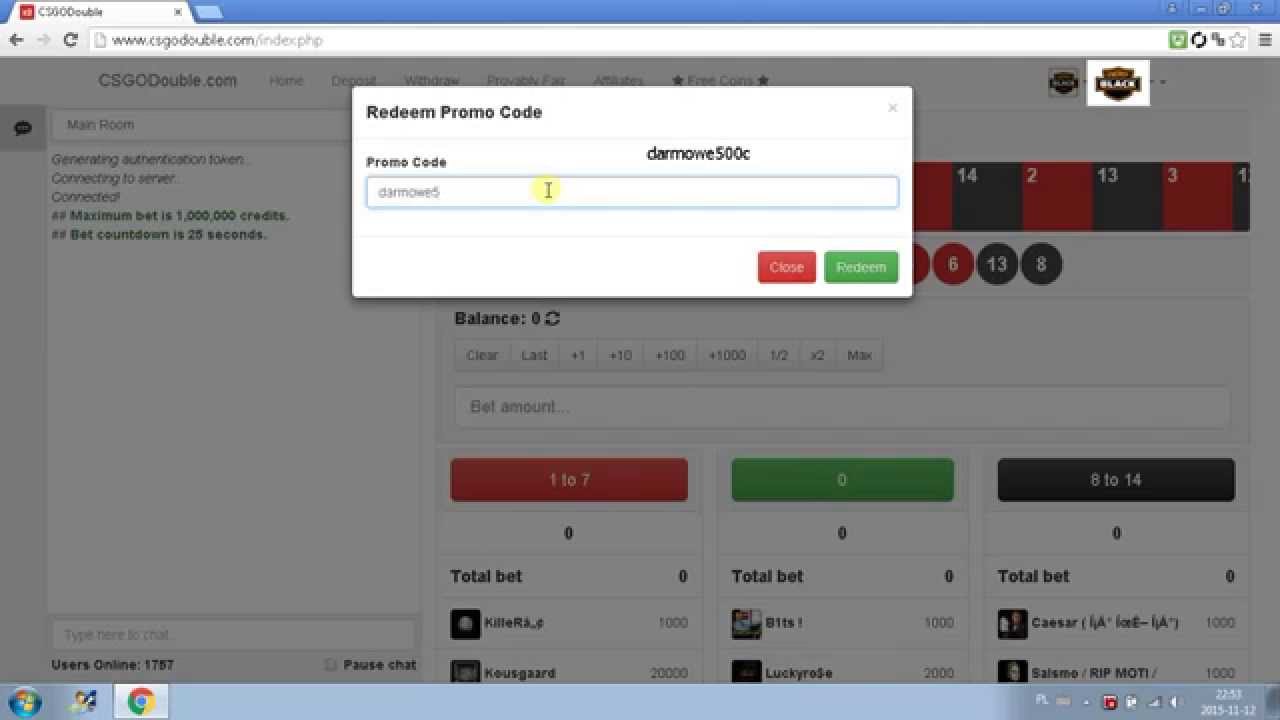Image resolution: width=1280 pixels, height=720 pixels.
Task: Open the Free Coins nav link
Action: pyautogui.click(x=720, y=81)
